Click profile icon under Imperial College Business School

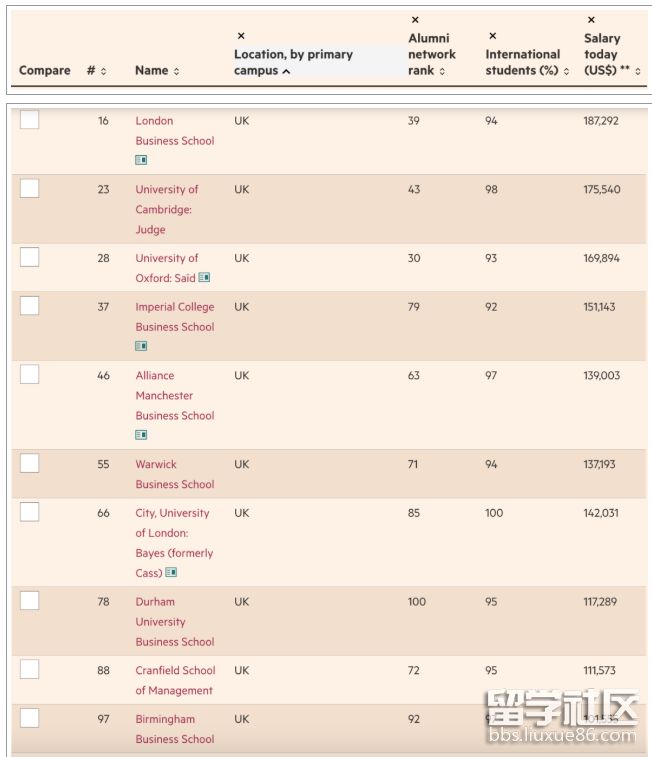pos(141,346)
